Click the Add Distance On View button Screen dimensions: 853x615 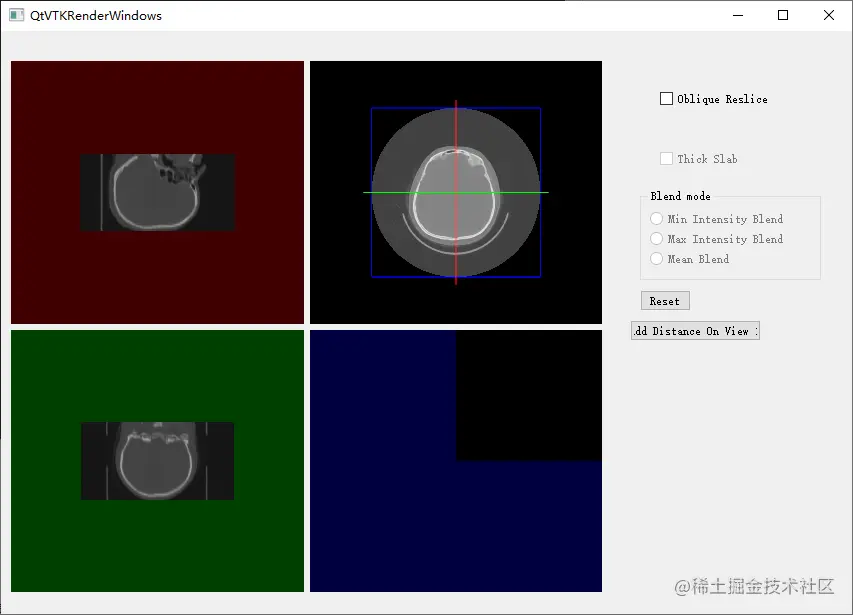(694, 330)
